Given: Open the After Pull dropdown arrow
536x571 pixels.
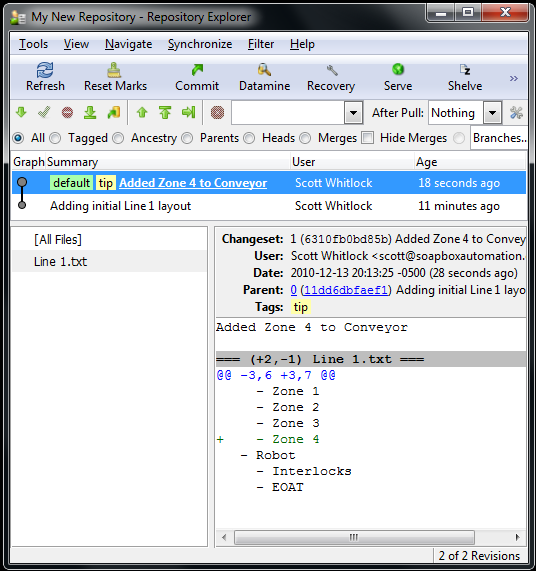Looking at the screenshot, I should click(492, 113).
